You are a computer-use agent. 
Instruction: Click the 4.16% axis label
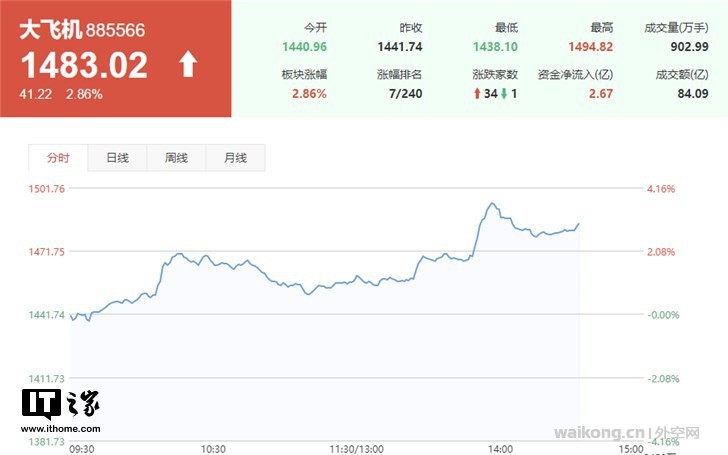663,188
